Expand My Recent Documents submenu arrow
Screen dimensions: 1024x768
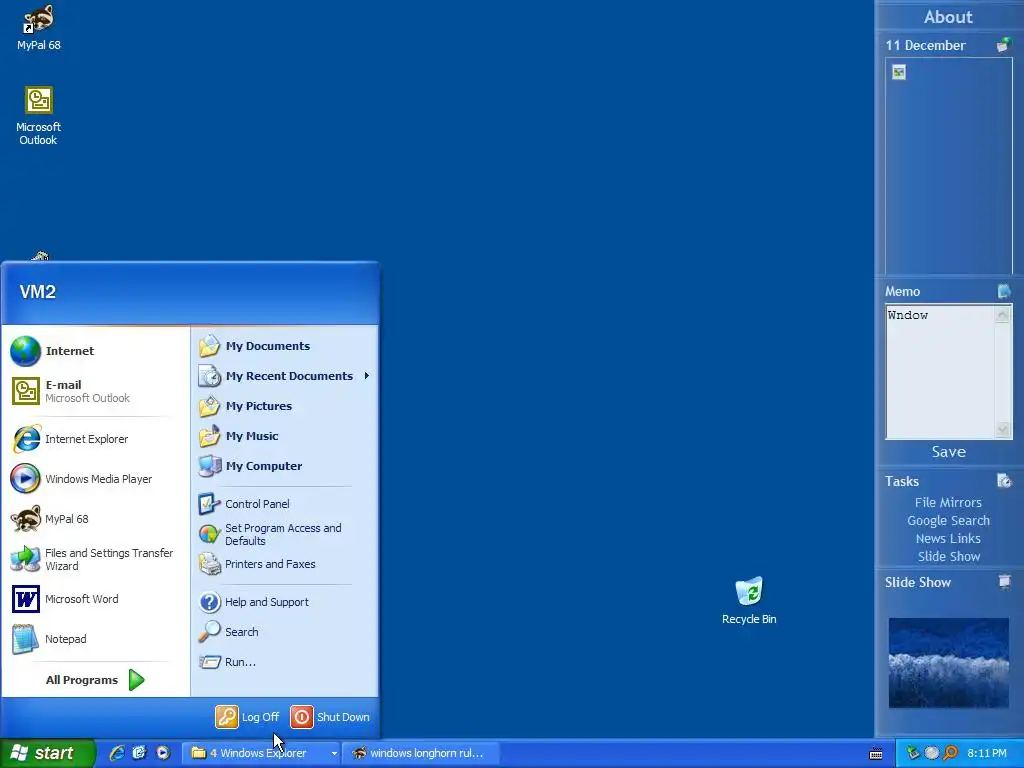coord(366,376)
